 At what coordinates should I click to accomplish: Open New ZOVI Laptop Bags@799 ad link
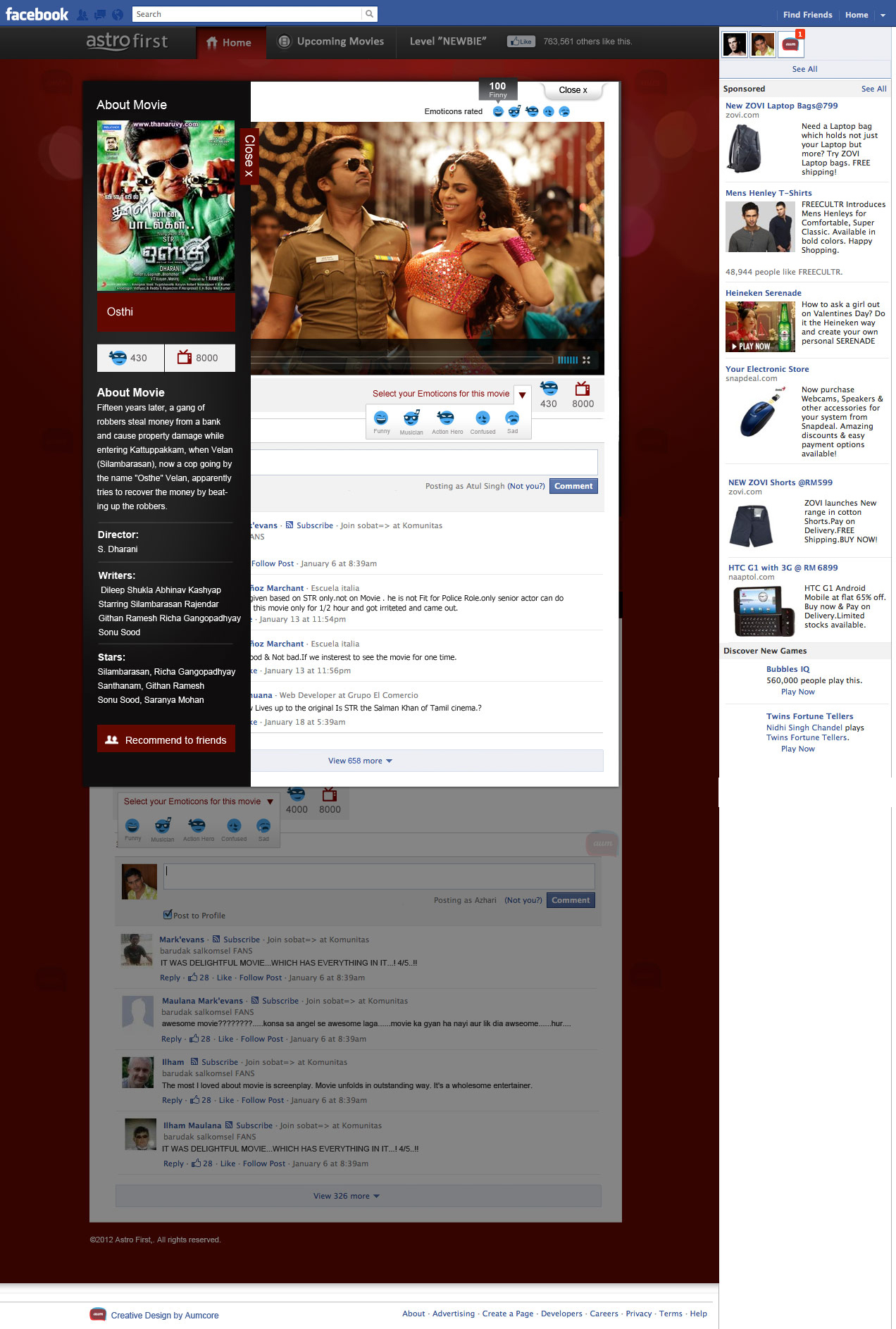[x=782, y=106]
